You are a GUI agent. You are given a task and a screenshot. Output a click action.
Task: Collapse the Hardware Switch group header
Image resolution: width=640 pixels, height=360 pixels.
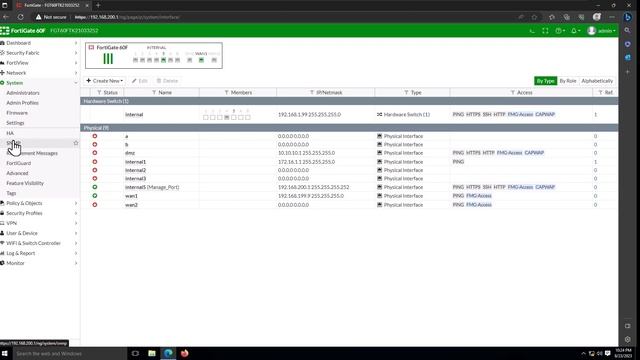pyautogui.click(x=349, y=101)
